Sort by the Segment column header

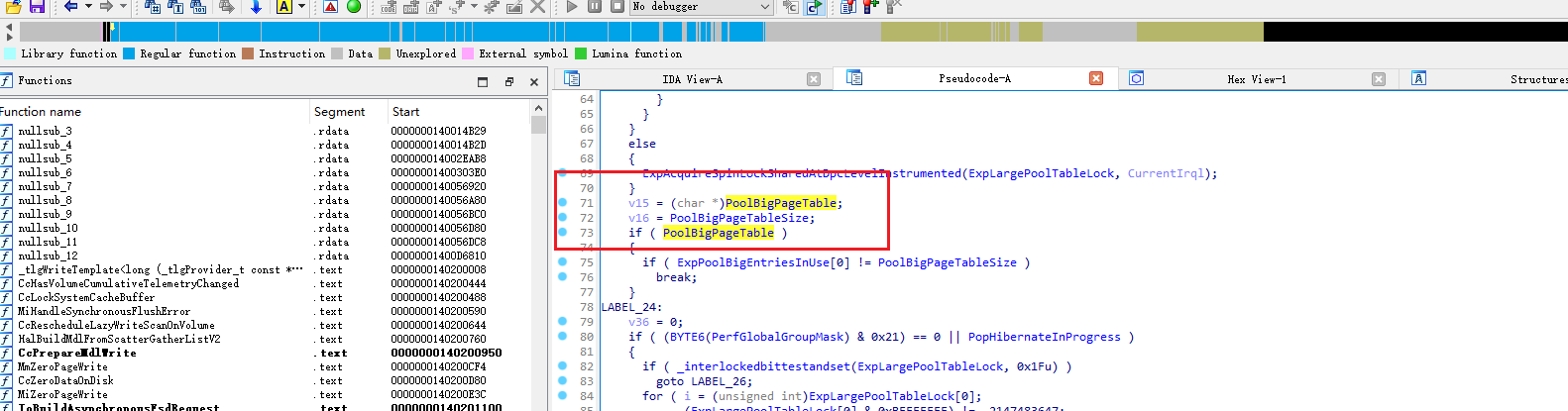tap(348, 112)
